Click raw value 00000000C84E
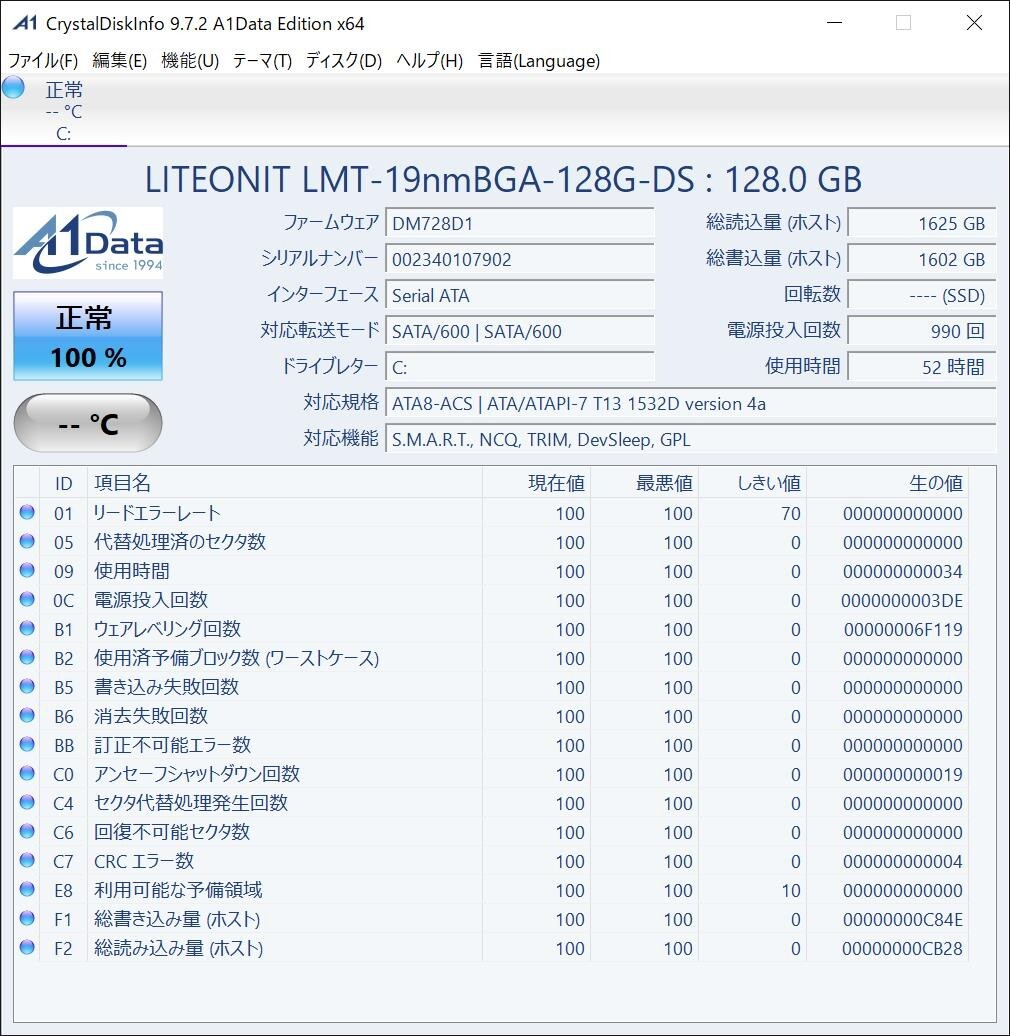This screenshot has width=1010, height=1036. 903,920
